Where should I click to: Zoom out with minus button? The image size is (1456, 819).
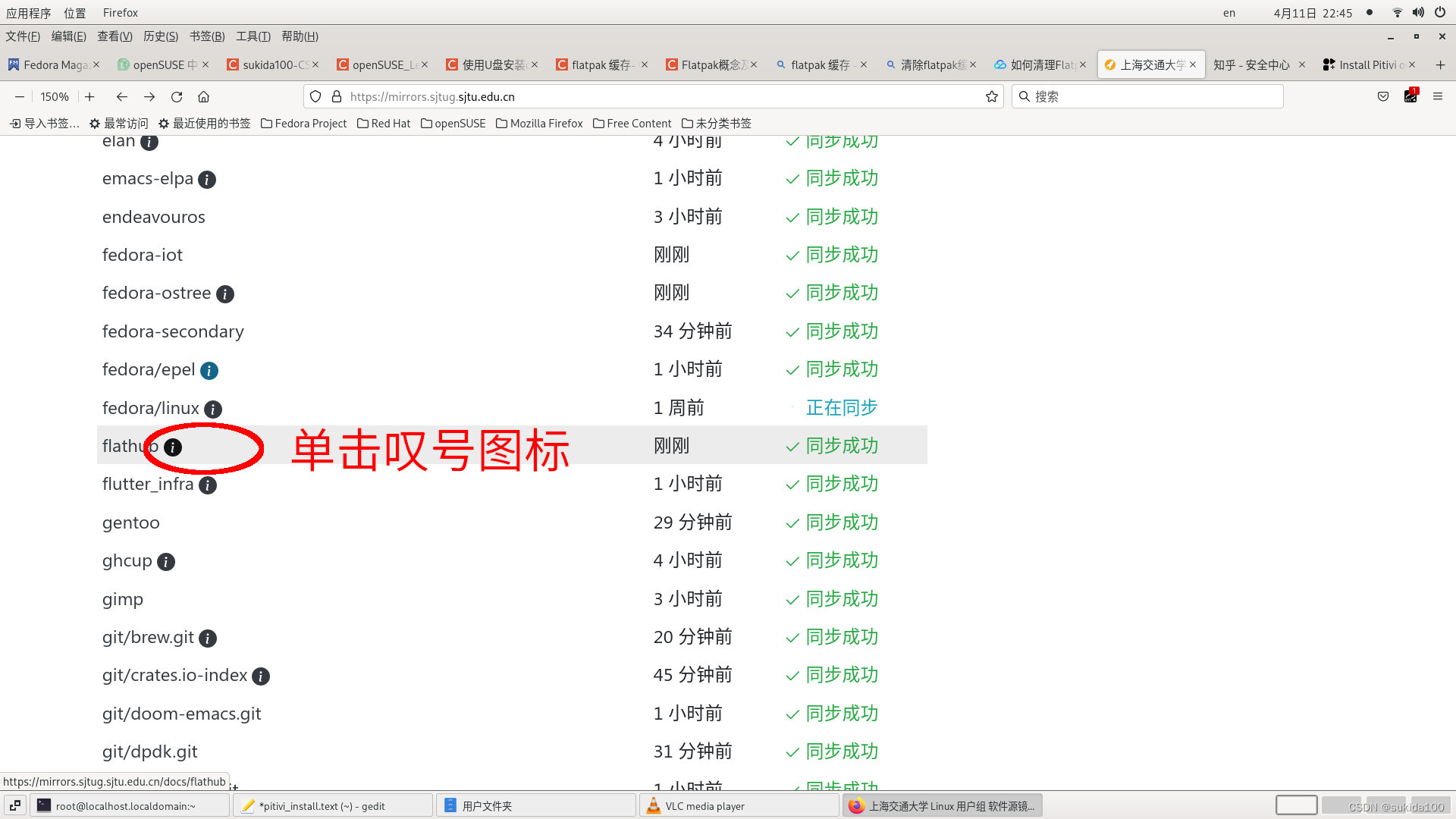(x=20, y=97)
